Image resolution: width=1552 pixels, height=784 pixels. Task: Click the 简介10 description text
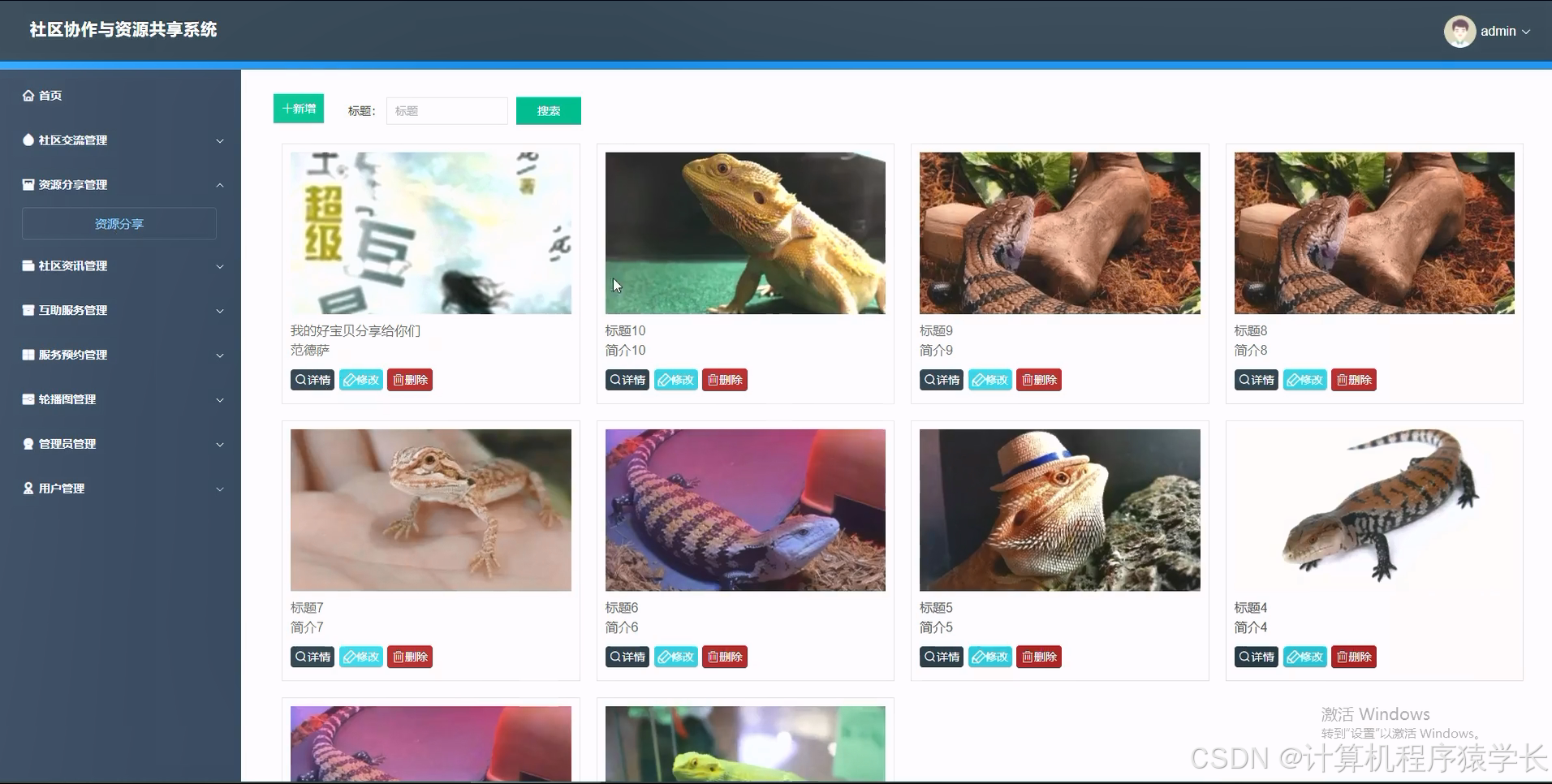(625, 351)
